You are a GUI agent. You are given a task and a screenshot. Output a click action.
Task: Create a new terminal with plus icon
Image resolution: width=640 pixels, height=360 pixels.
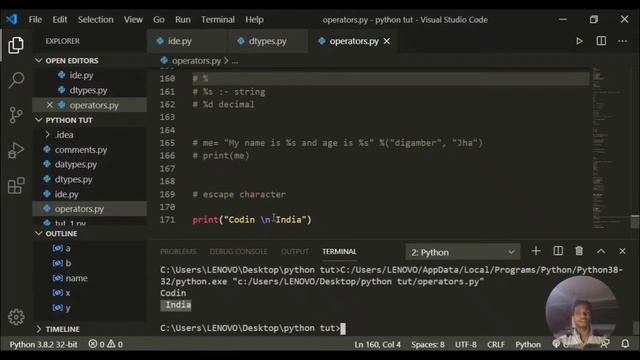tap(536, 251)
